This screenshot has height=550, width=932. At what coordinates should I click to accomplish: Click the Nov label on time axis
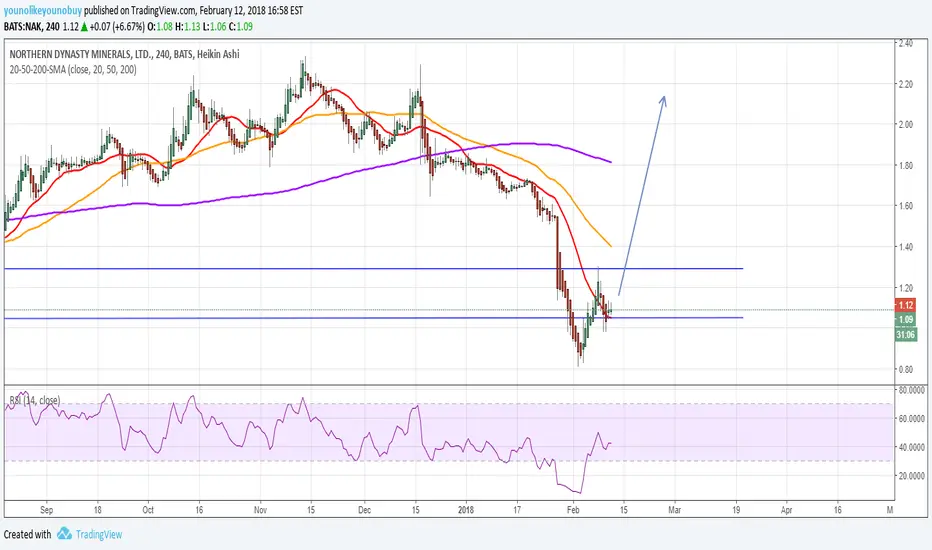[x=260, y=510]
